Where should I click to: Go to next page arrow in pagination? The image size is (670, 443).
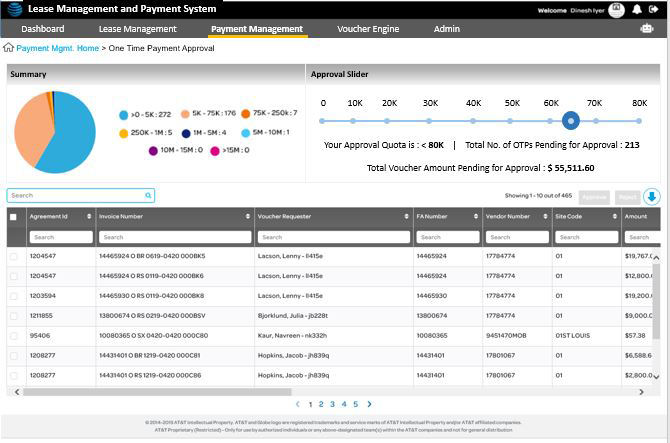(x=369, y=404)
